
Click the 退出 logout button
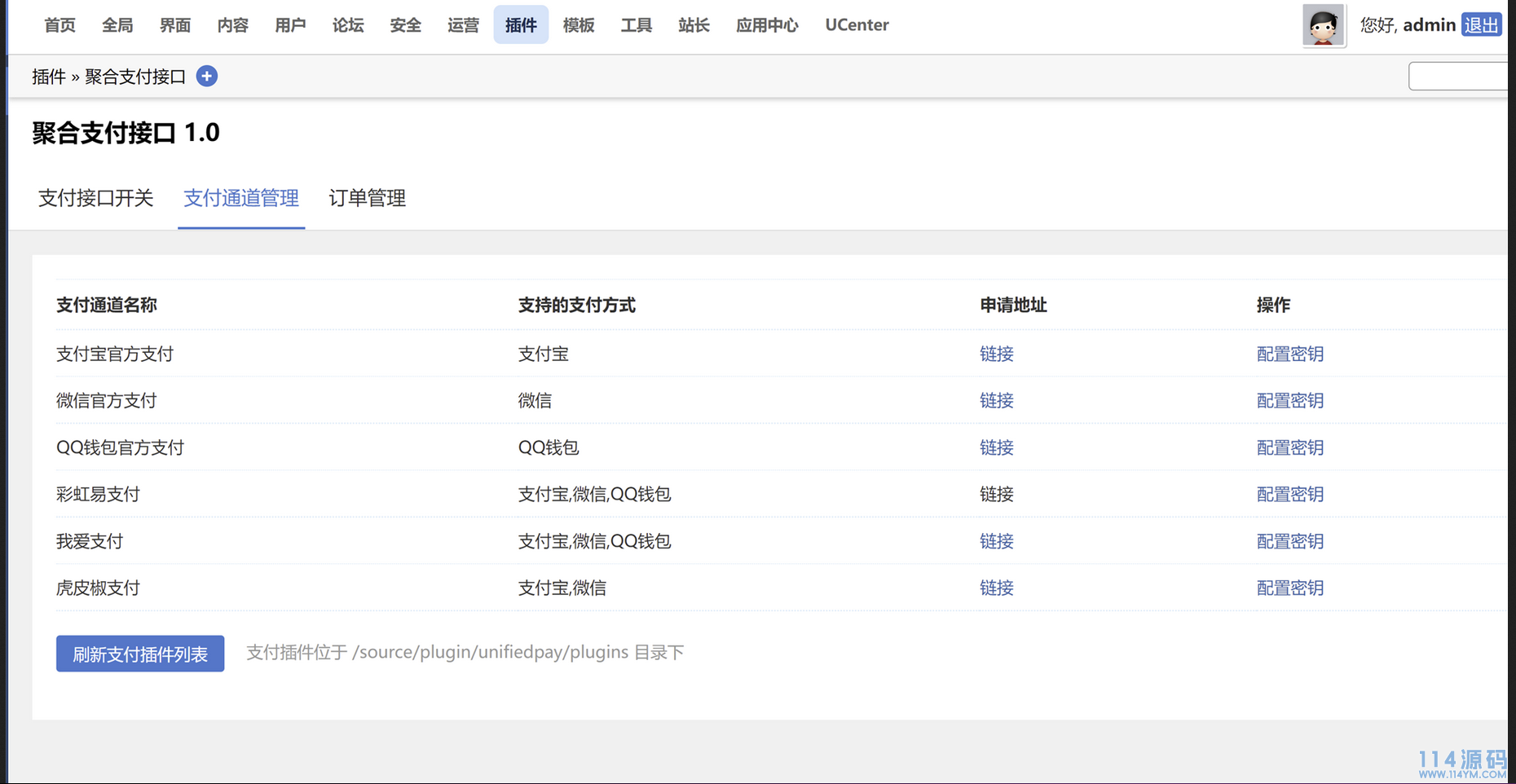1481,25
